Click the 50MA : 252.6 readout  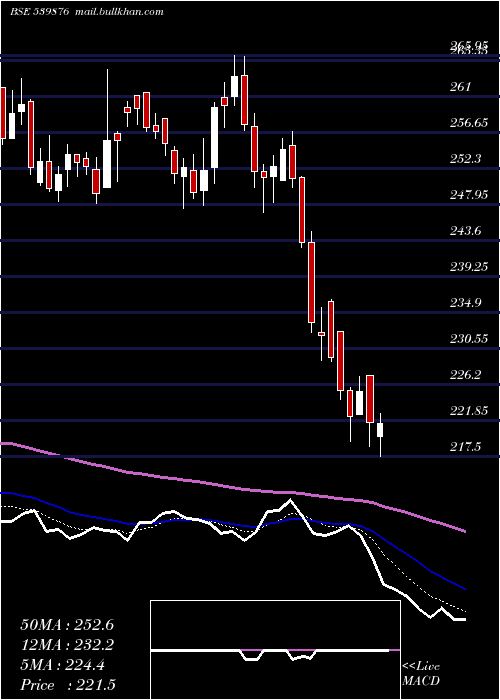point(67,625)
